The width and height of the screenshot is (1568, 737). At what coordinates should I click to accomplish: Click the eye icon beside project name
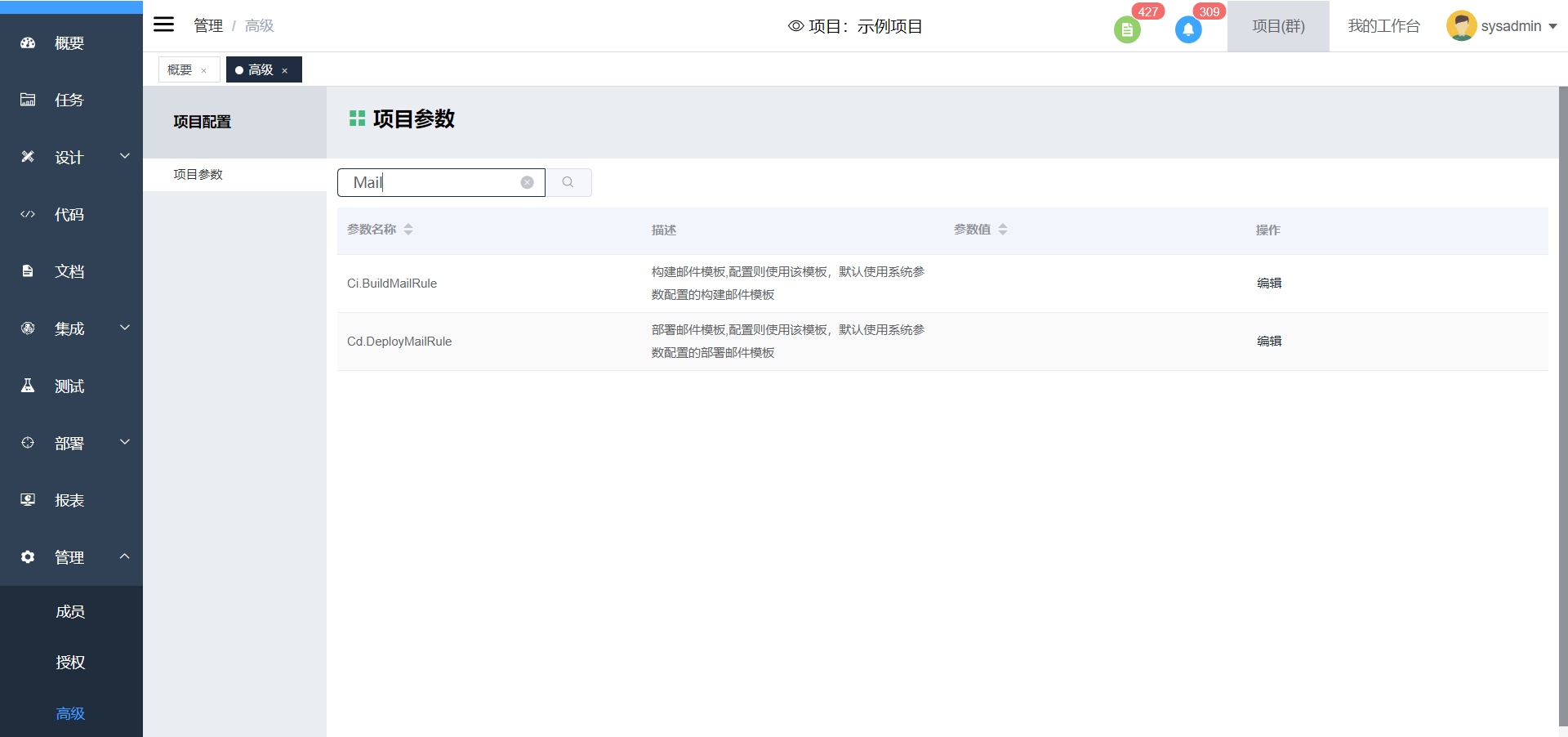coord(795,26)
